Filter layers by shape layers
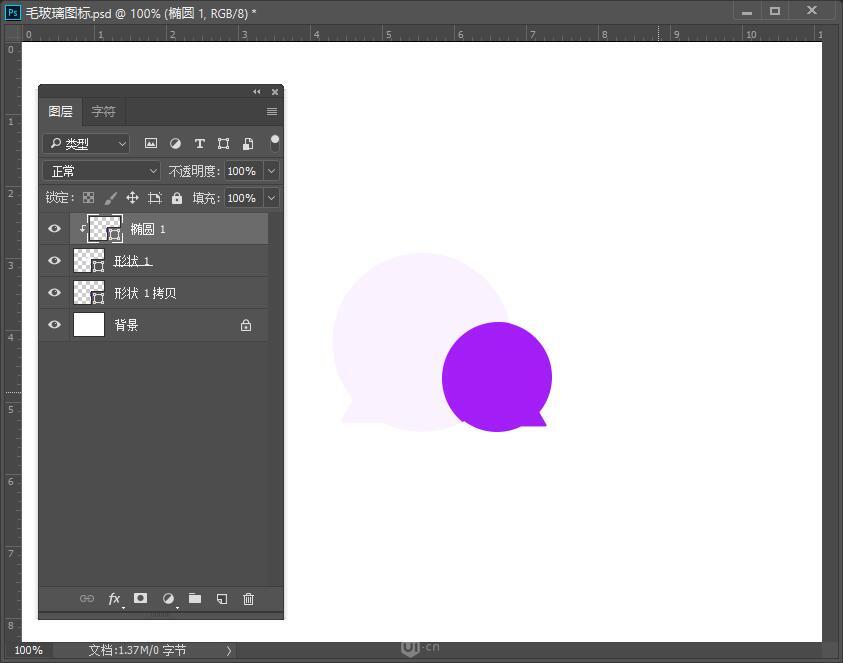 [x=223, y=143]
